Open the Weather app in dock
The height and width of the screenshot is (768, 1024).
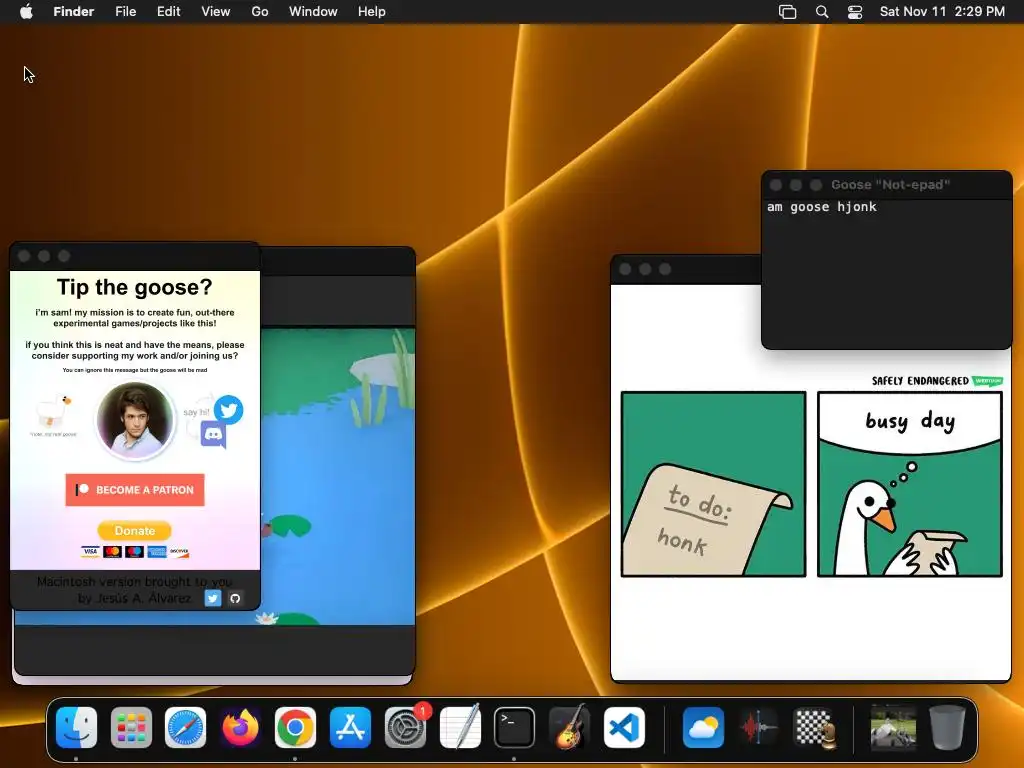point(703,727)
